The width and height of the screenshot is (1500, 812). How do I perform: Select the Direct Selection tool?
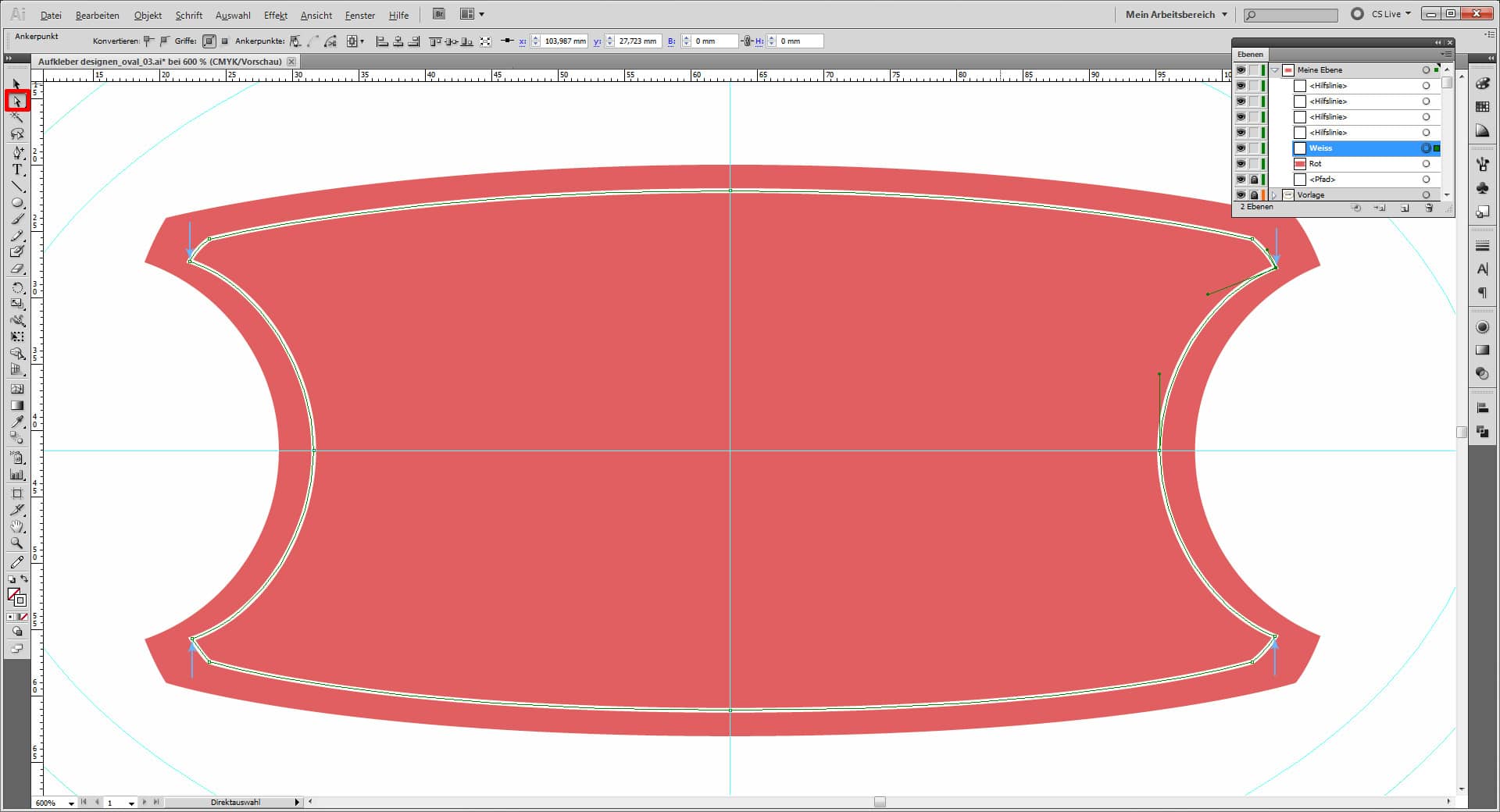click(17, 101)
